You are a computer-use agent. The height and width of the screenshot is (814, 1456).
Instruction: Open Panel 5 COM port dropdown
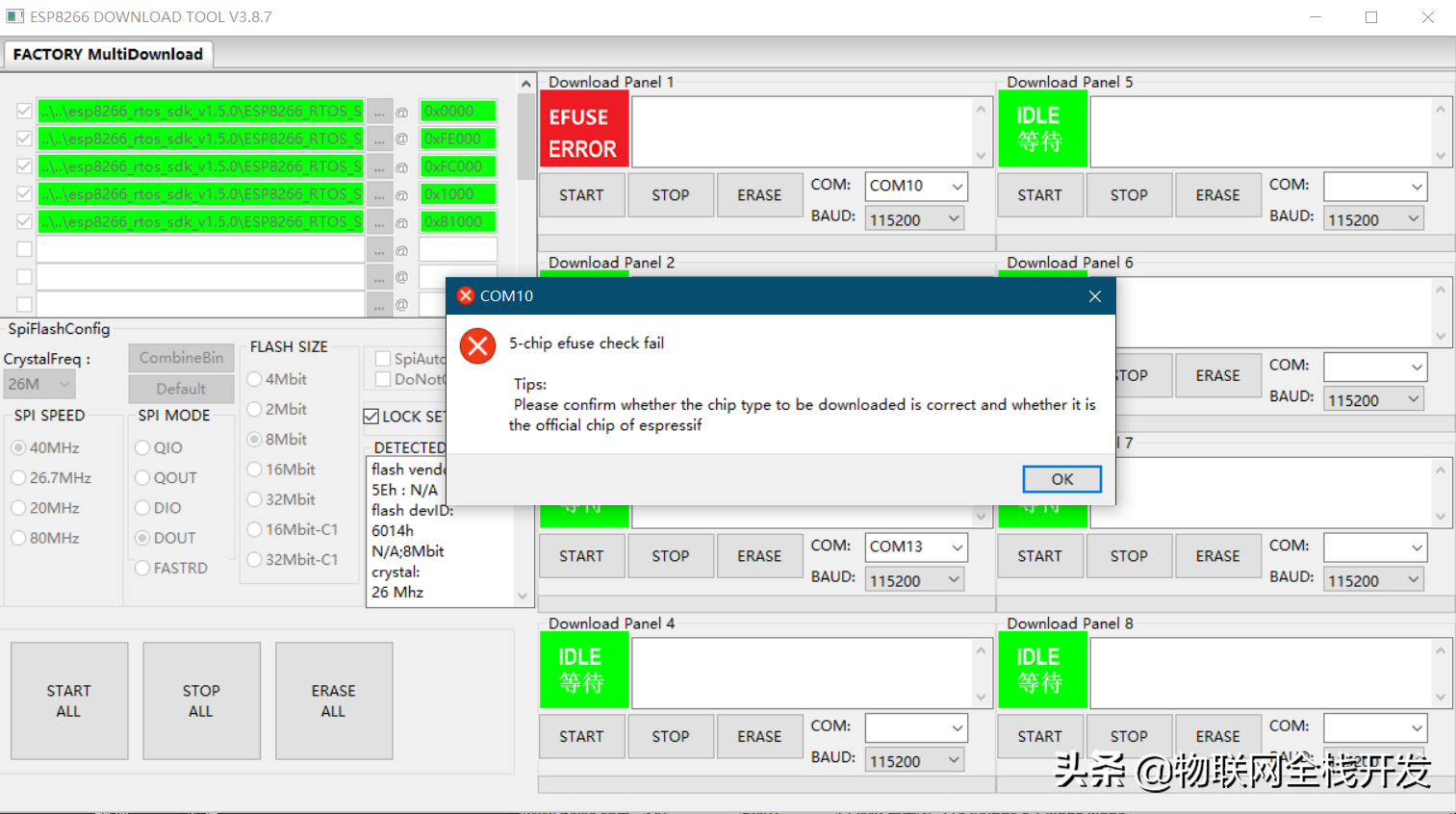point(1374,186)
